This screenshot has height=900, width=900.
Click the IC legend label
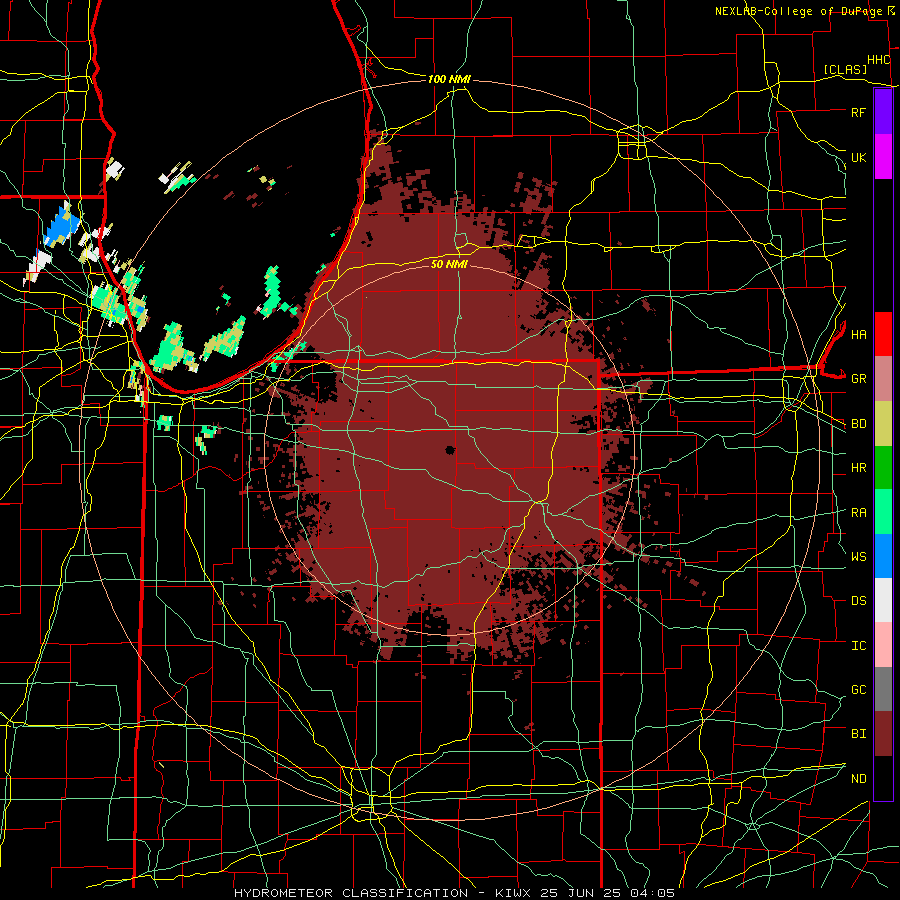[858, 646]
